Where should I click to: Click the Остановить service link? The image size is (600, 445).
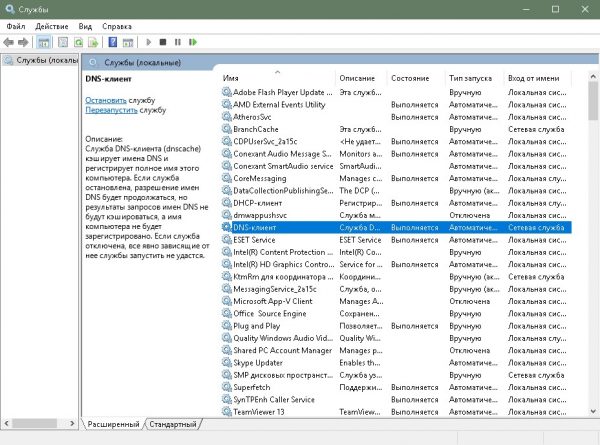click(x=105, y=101)
